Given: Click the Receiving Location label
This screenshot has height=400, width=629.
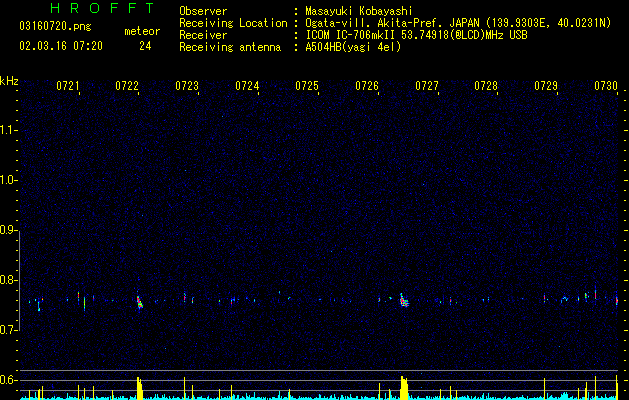Looking at the screenshot, I should coord(233,23).
